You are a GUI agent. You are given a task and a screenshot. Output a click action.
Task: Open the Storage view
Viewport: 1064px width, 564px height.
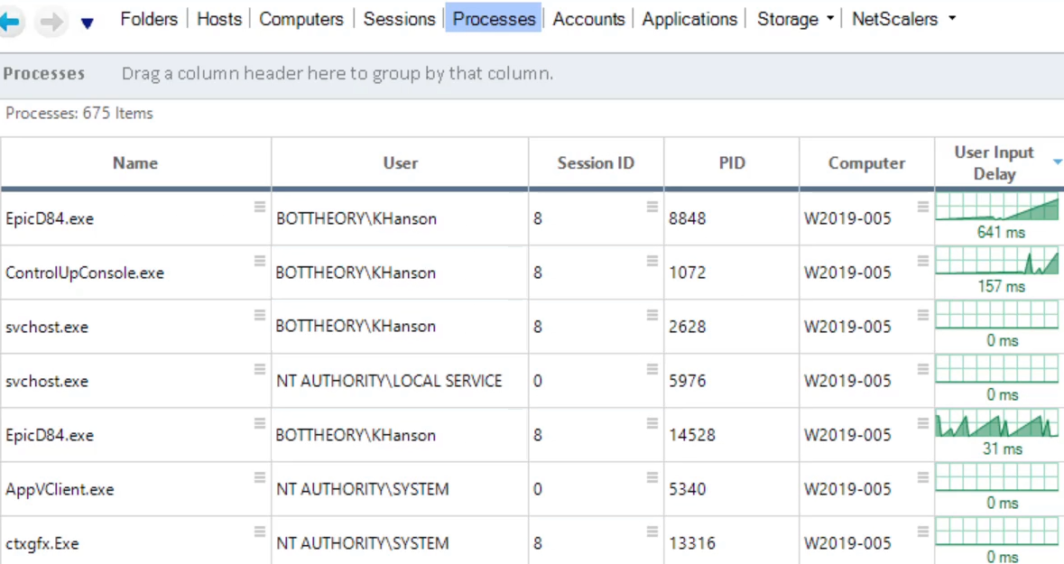coord(787,19)
